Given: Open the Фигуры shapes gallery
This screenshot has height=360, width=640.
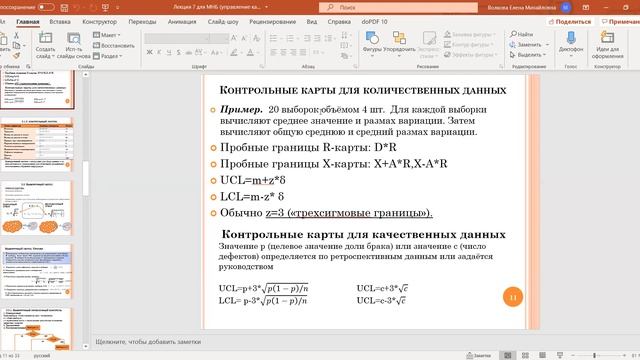Looking at the screenshot, I should (x=372, y=43).
